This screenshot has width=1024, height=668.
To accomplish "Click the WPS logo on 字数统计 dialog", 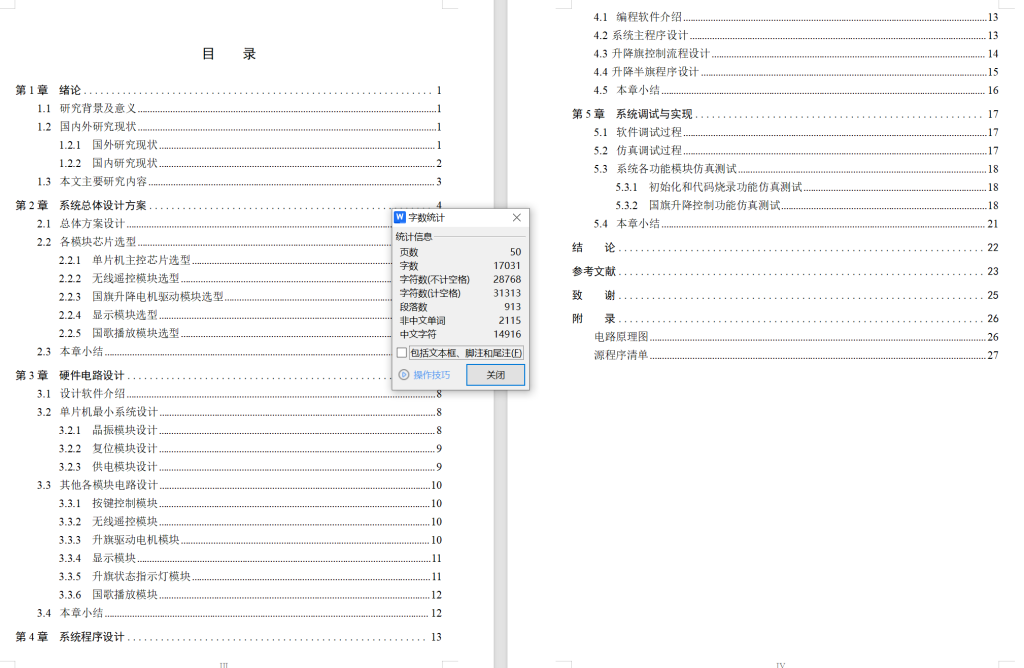I will click(x=402, y=218).
